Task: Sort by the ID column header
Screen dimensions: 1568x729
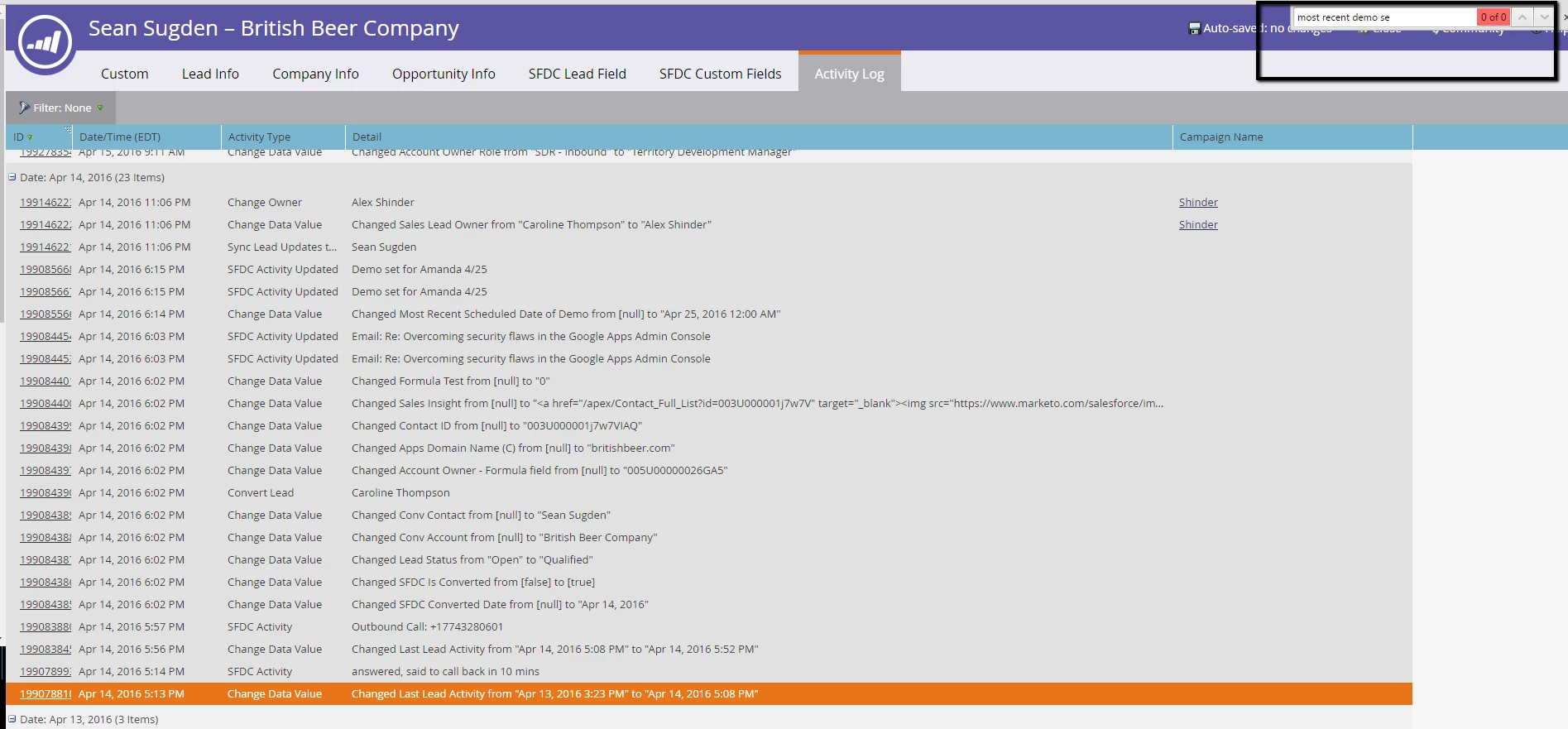Action: 39,137
